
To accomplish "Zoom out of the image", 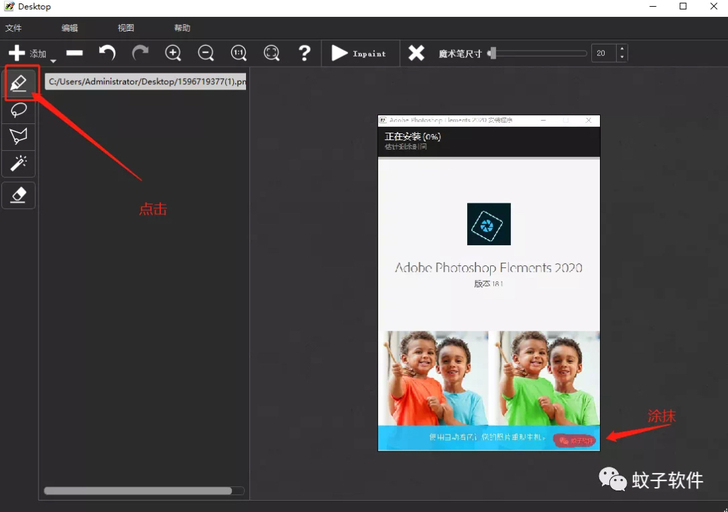I will 206,53.
